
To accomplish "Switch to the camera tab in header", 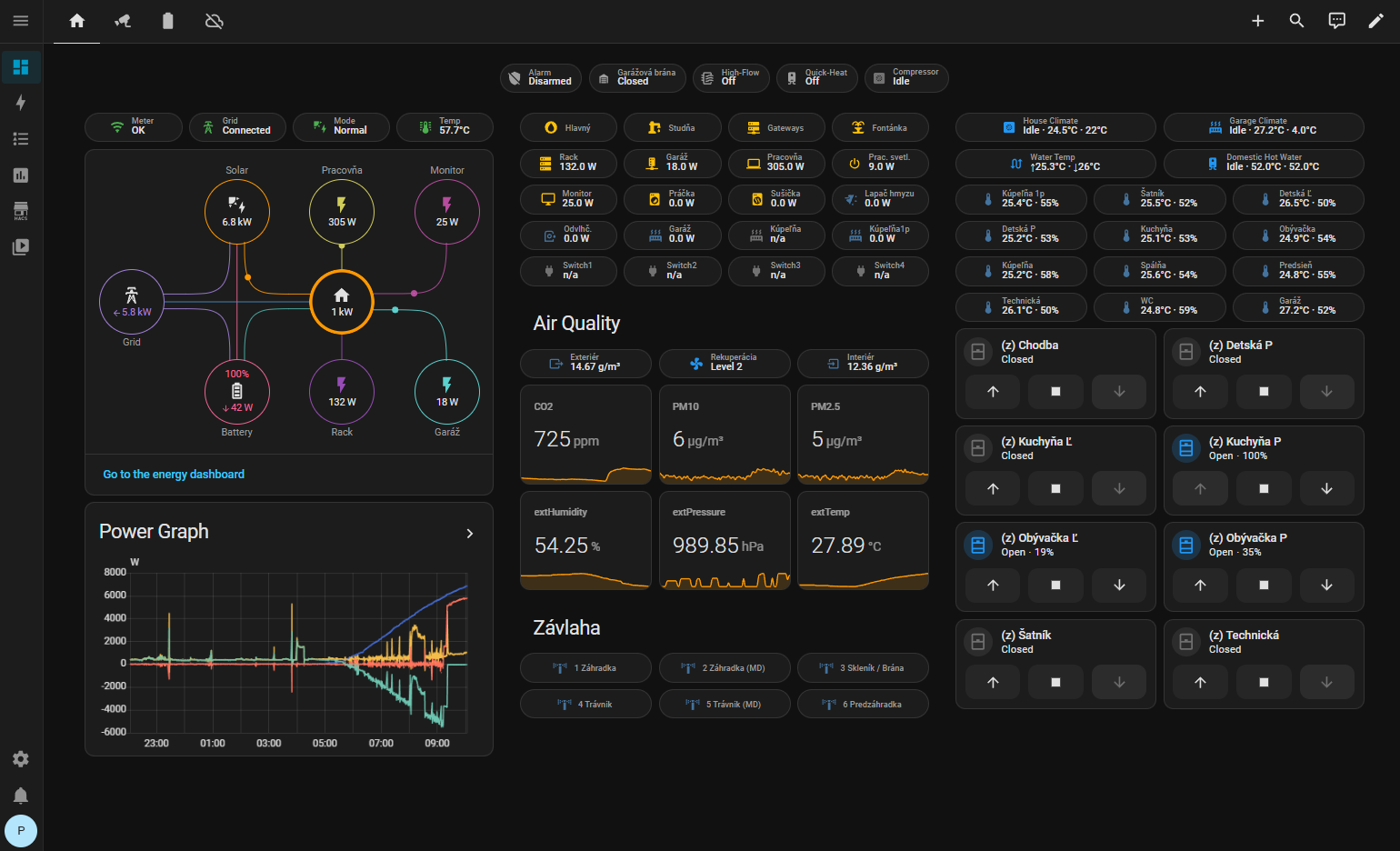I will pos(123,21).
